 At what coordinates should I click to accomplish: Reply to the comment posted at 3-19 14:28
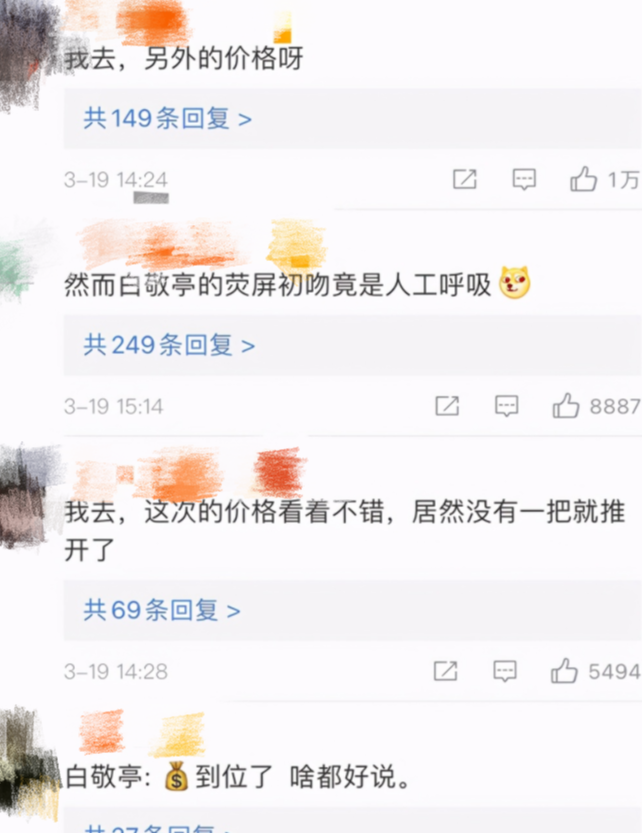(505, 671)
